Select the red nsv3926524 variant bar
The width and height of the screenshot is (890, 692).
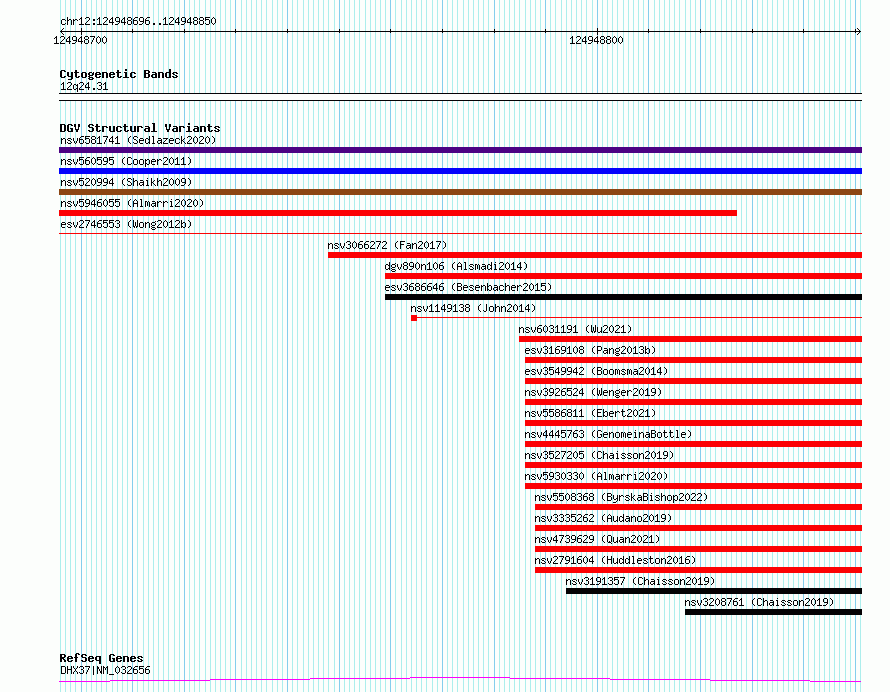[x=694, y=402]
